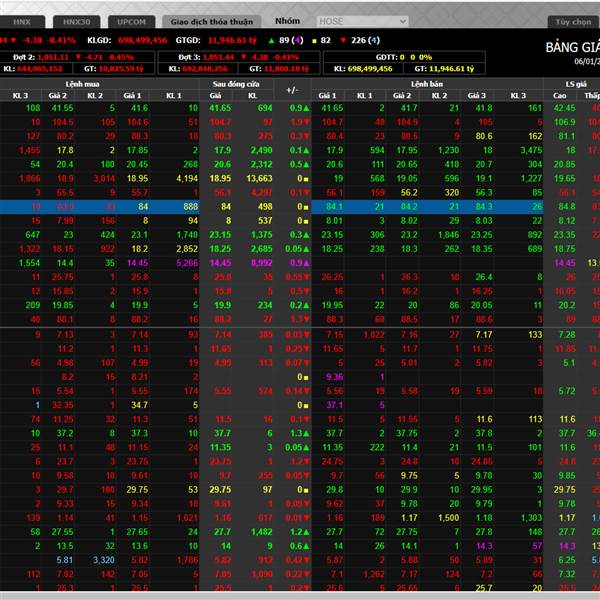Click the volume cell 2,852
Viewport: 600px width, 600px height.
tap(187, 249)
